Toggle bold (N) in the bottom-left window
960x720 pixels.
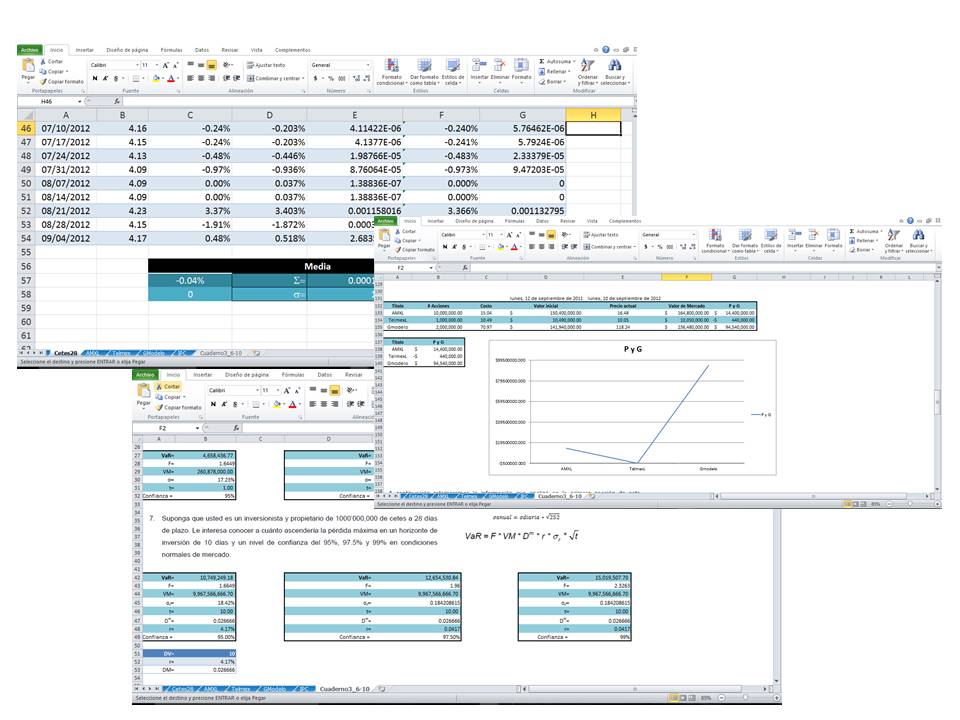click(x=214, y=404)
